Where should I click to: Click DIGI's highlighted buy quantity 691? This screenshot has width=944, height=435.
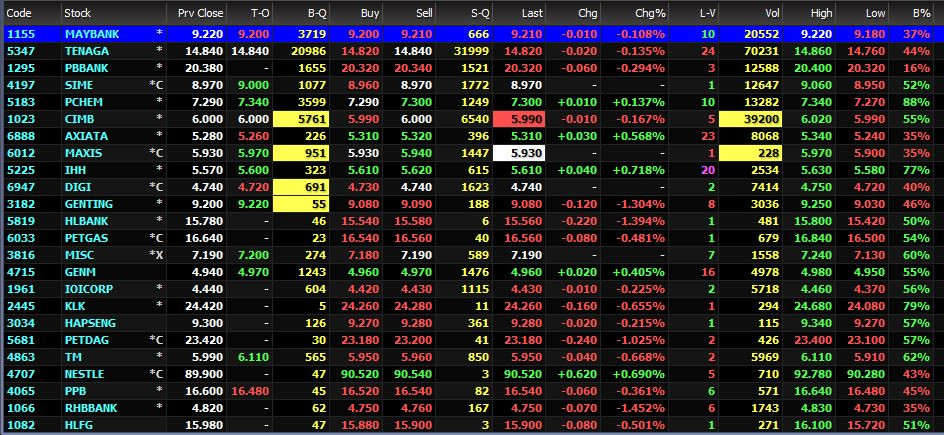301,187
